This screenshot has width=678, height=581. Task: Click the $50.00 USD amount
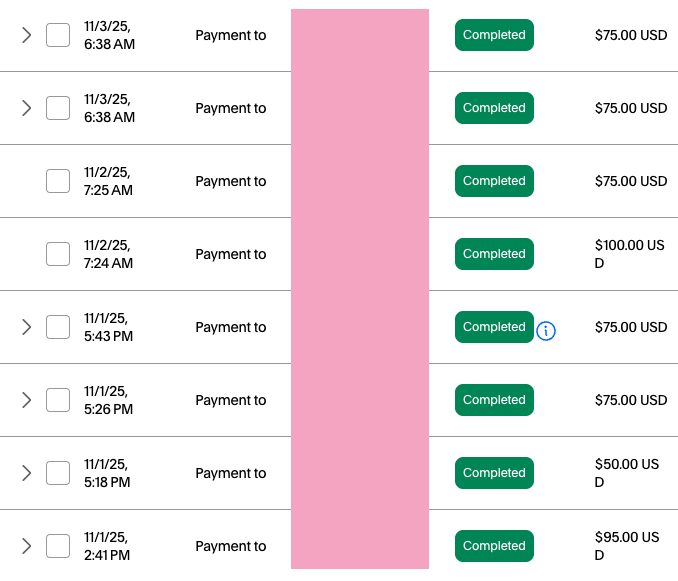pyautogui.click(x=628, y=473)
